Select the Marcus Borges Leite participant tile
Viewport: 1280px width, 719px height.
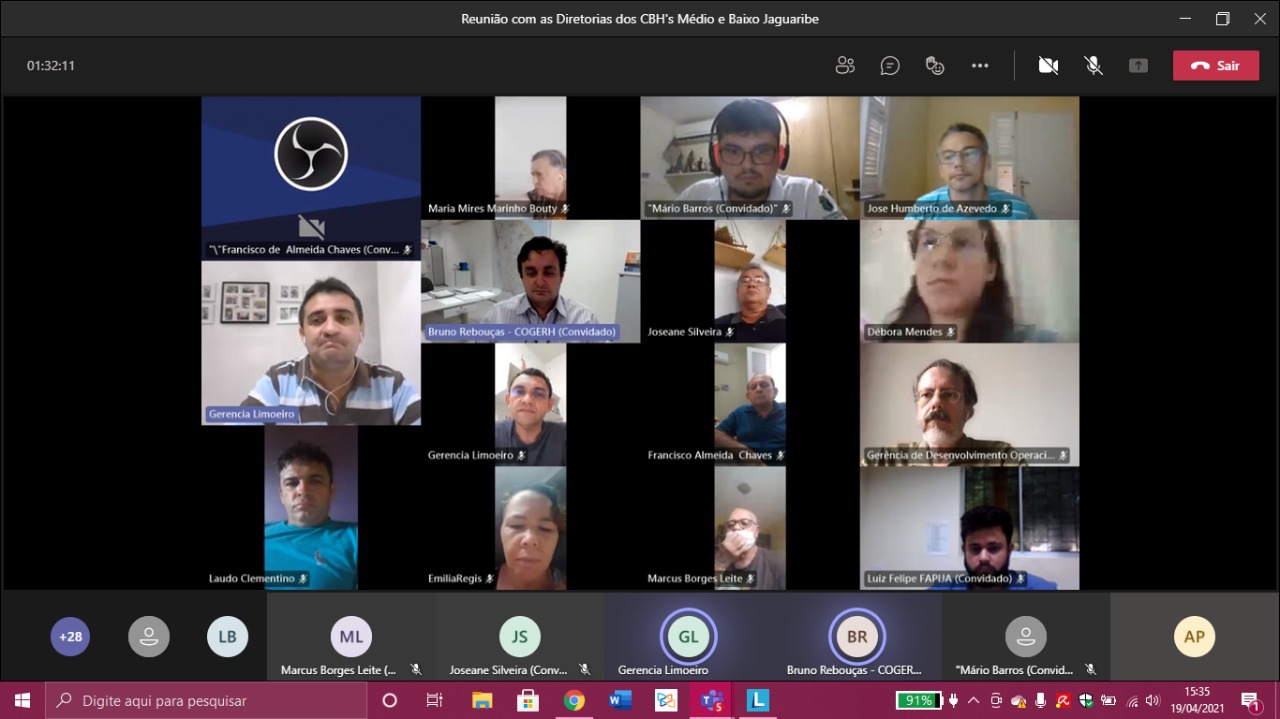point(351,637)
